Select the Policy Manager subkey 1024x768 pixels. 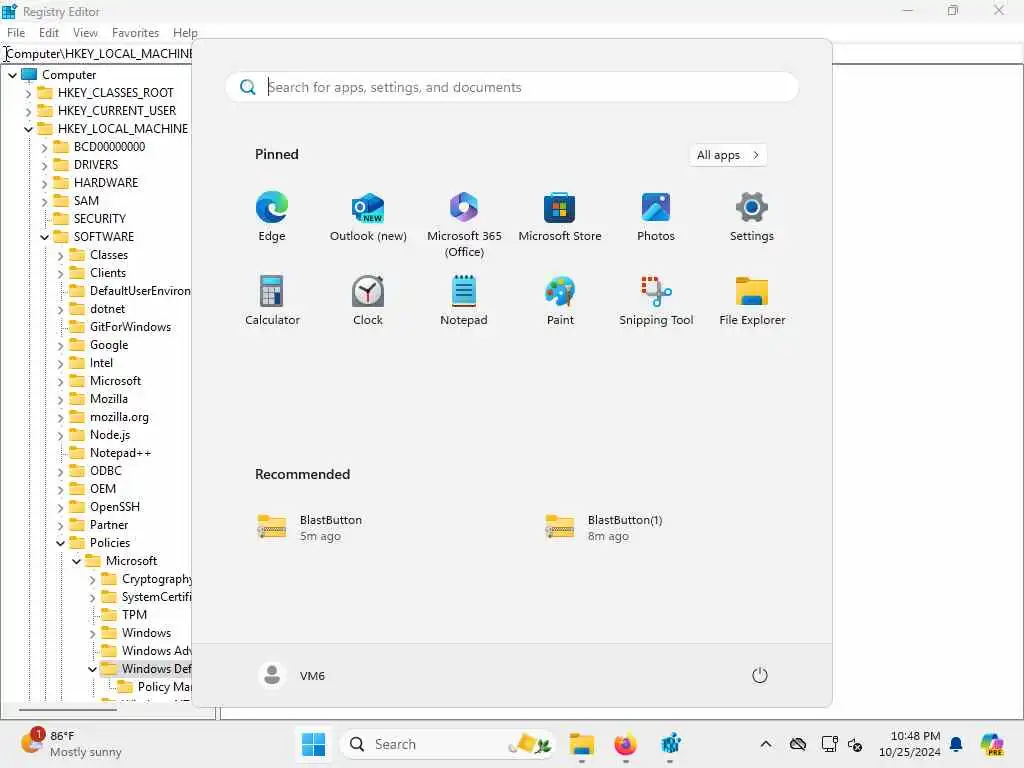[164, 686]
